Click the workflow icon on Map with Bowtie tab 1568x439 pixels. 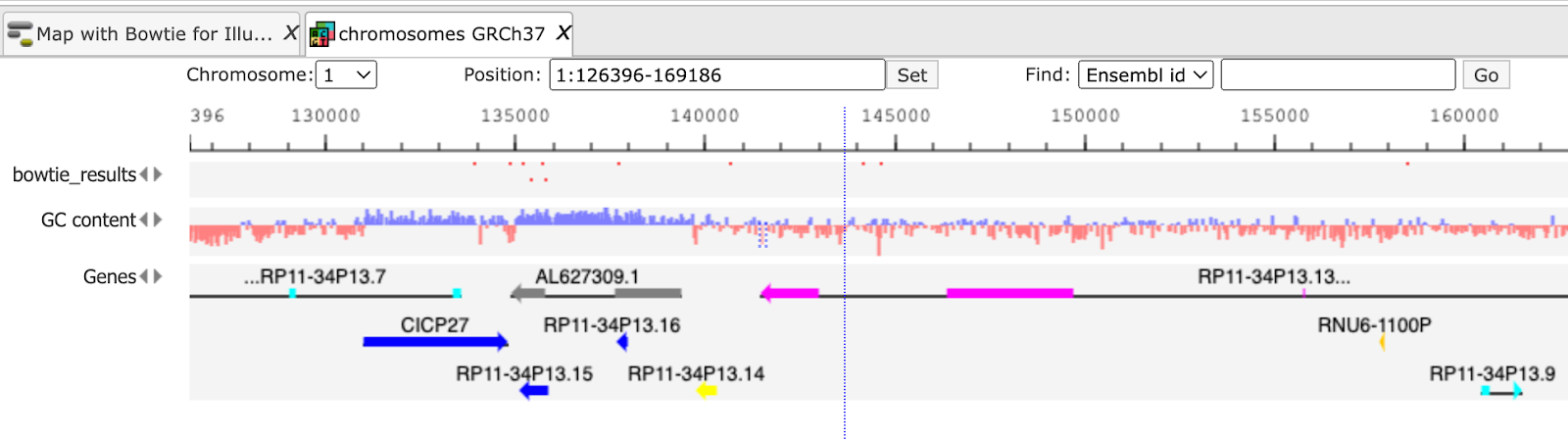pos(20,34)
